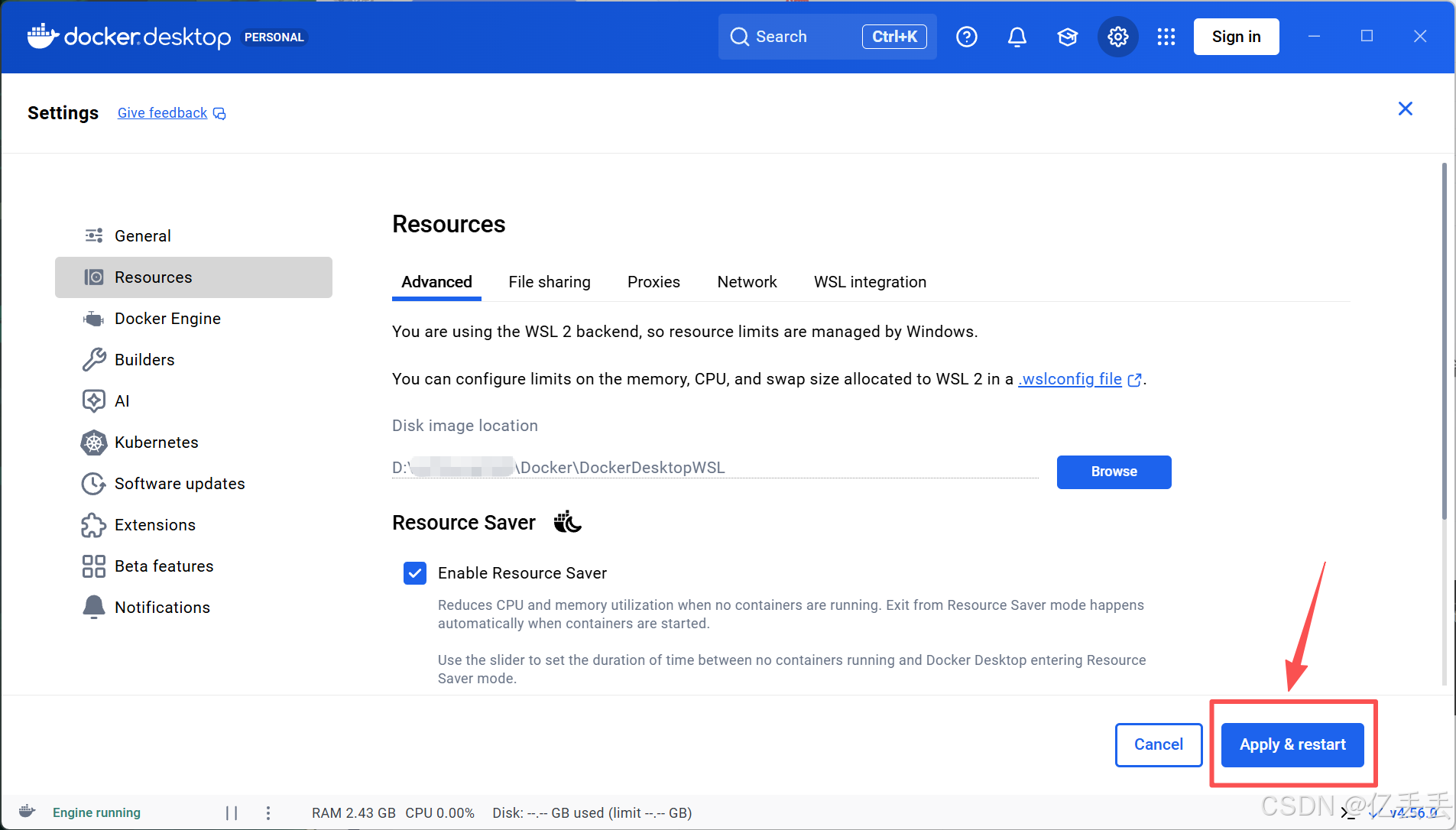Click the General sliders icon
1456x830 pixels.
[94, 235]
